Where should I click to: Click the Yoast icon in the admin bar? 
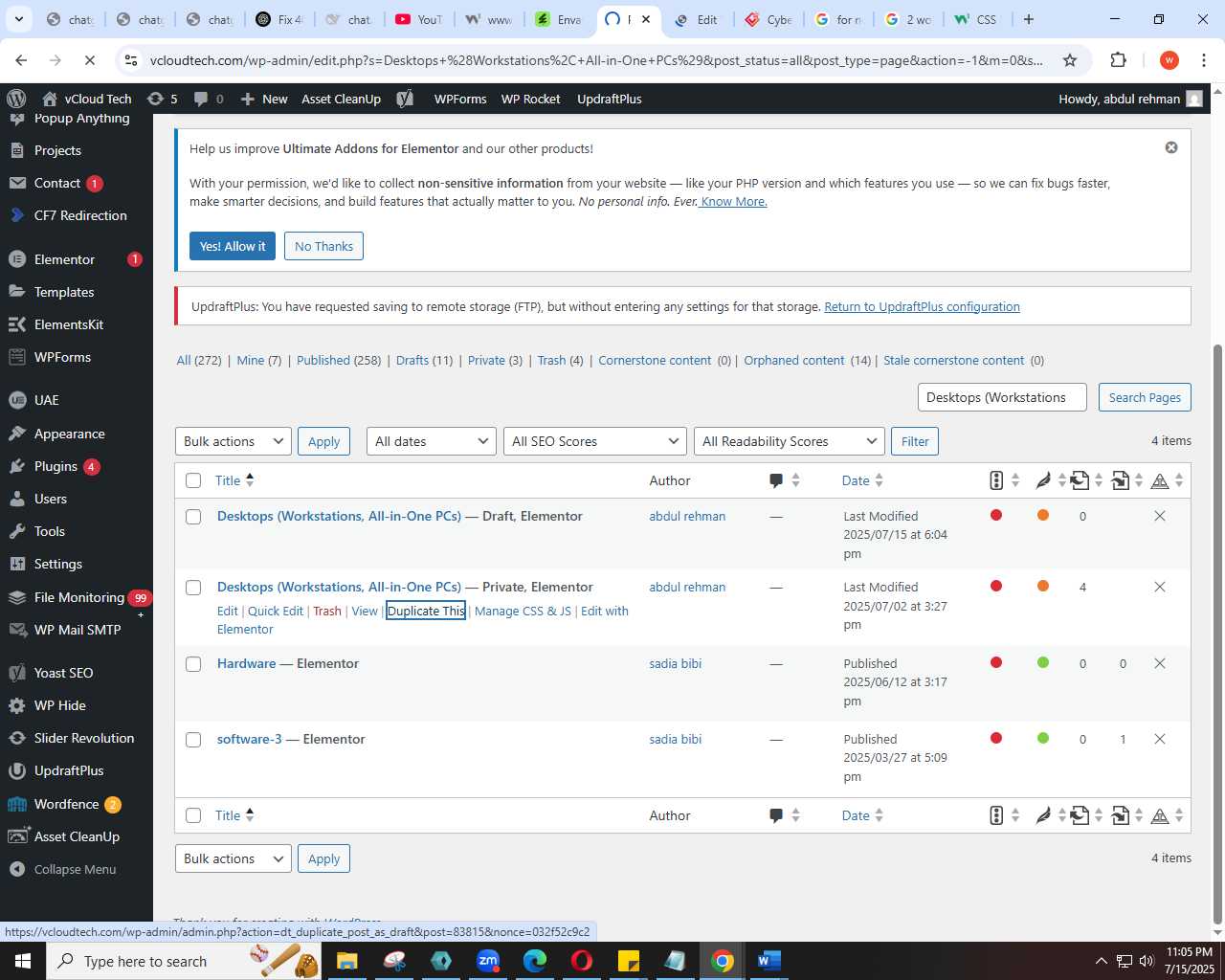coord(405,99)
